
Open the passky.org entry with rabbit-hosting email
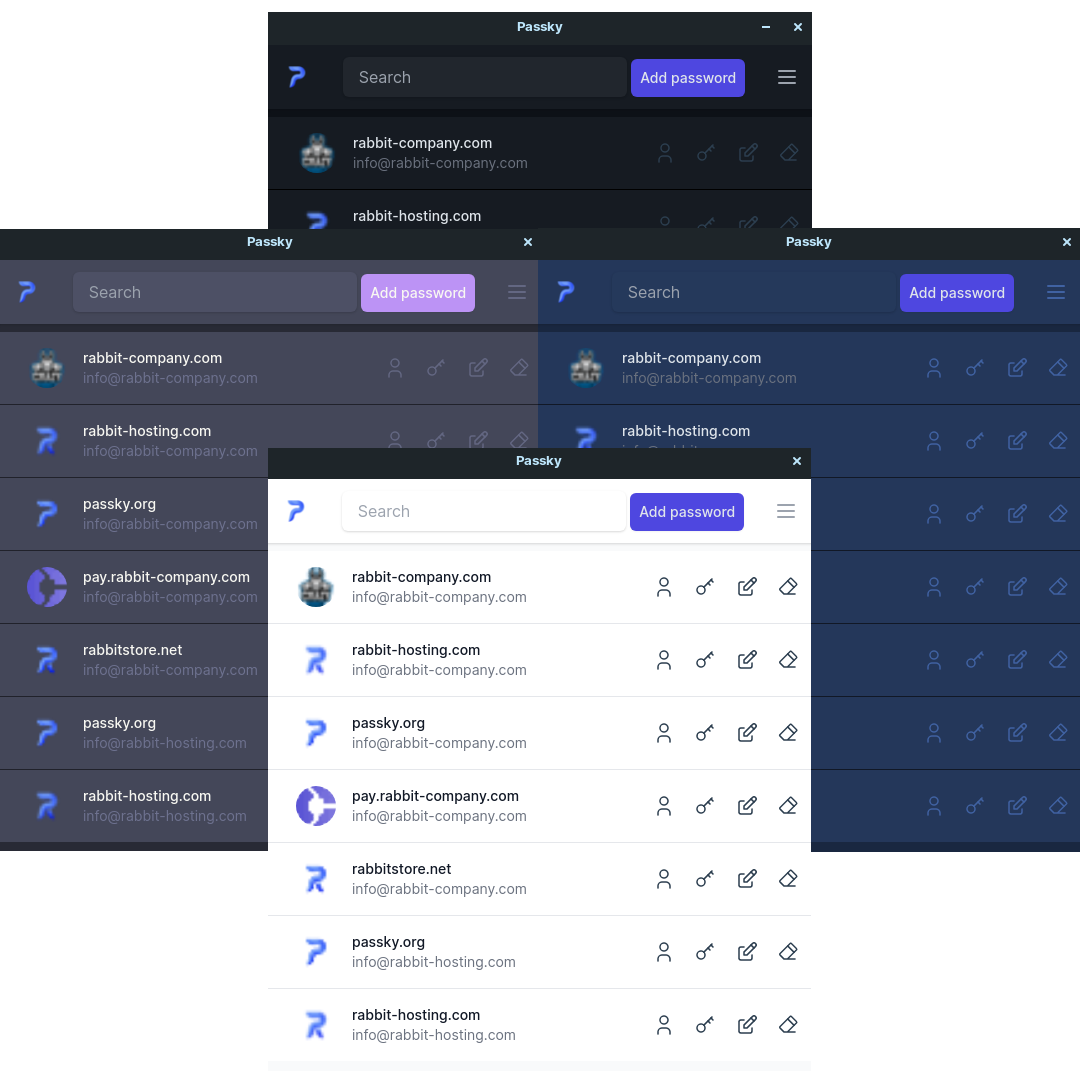(389, 951)
